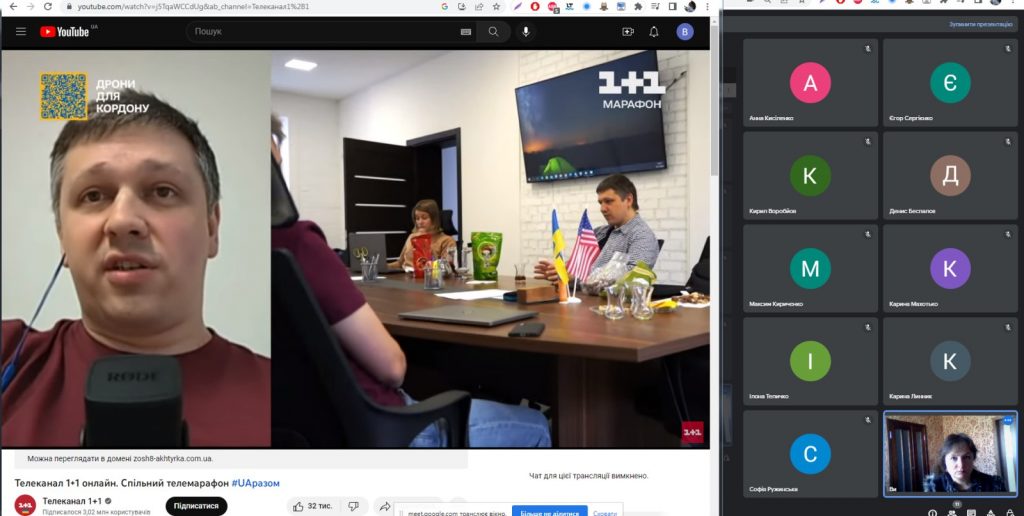Bookmark this page using the star icon
This screenshot has width=1024, height=516.
[497, 6]
